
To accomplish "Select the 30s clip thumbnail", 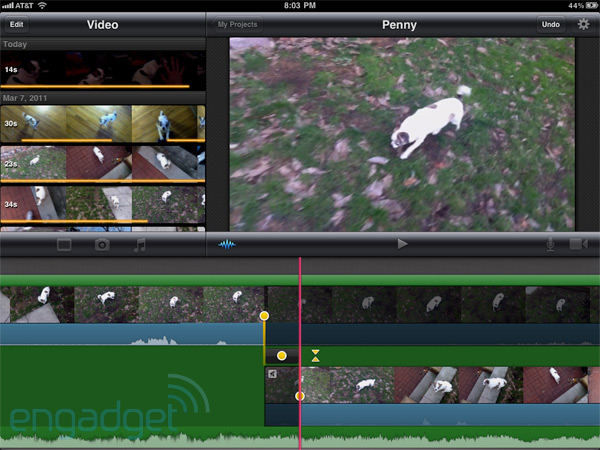I will [x=102, y=124].
